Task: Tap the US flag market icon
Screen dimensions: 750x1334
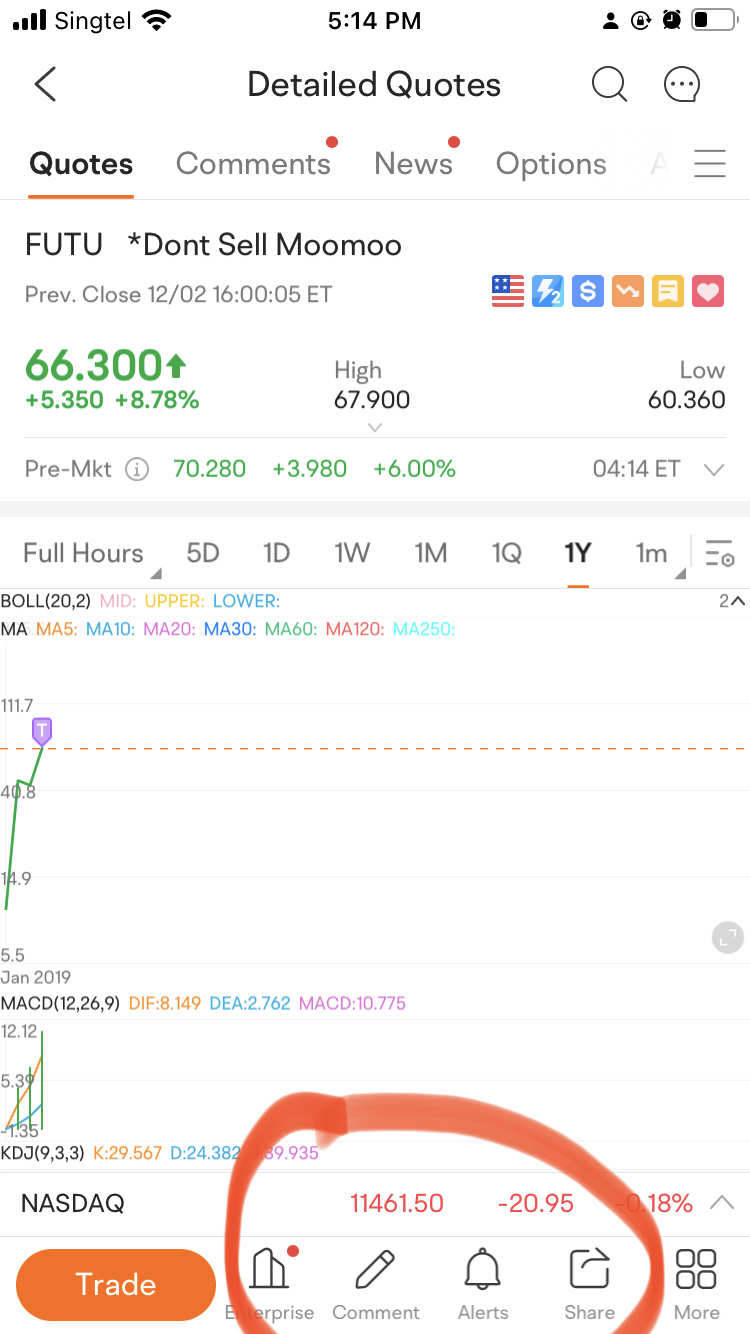Action: (508, 291)
